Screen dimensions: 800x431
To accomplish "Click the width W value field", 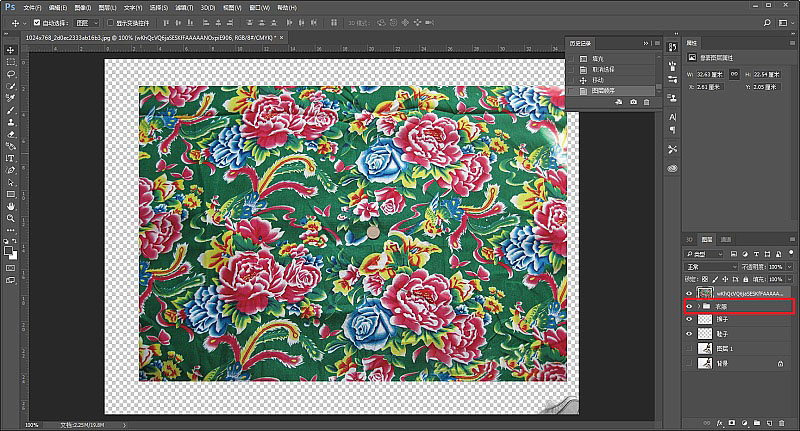I will click(x=710, y=74).
